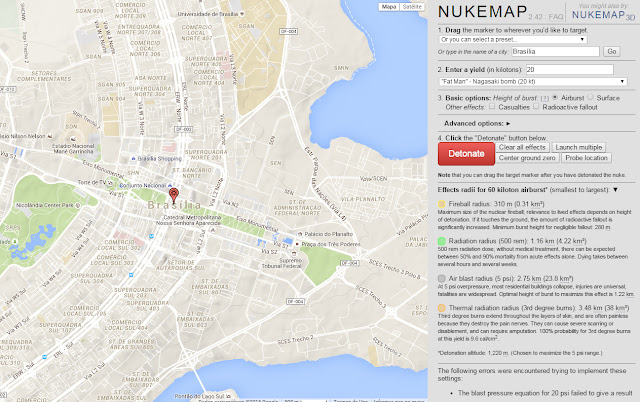Image resolution: width=640 pixels, height=402 pixels.
Task: Click the Radiation radius green swatch
Action: [442, 241]
